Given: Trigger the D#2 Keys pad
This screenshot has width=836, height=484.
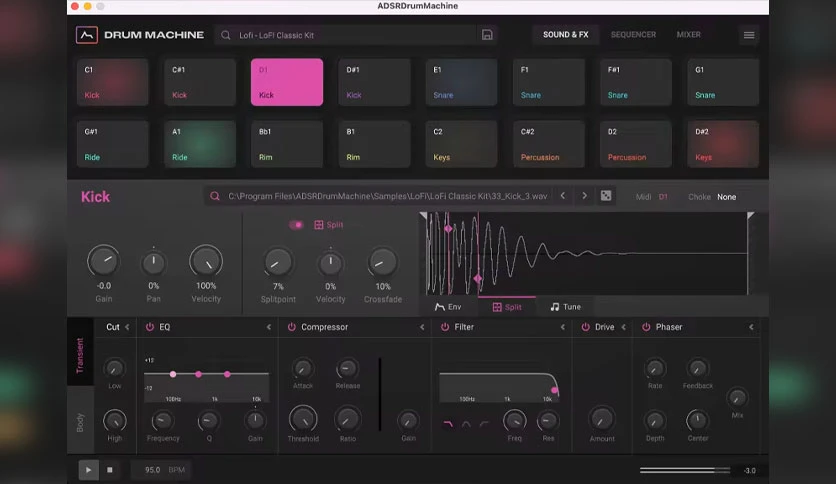Looking at the screenshot, I should click(723, 144).
